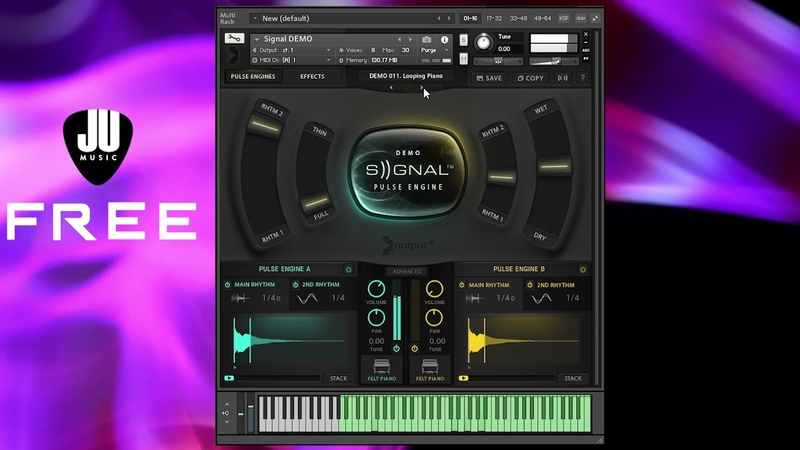The width and height of the screenshot is (800, 450).
Task: Select rack page 01-16
Action: pos(470,18)
